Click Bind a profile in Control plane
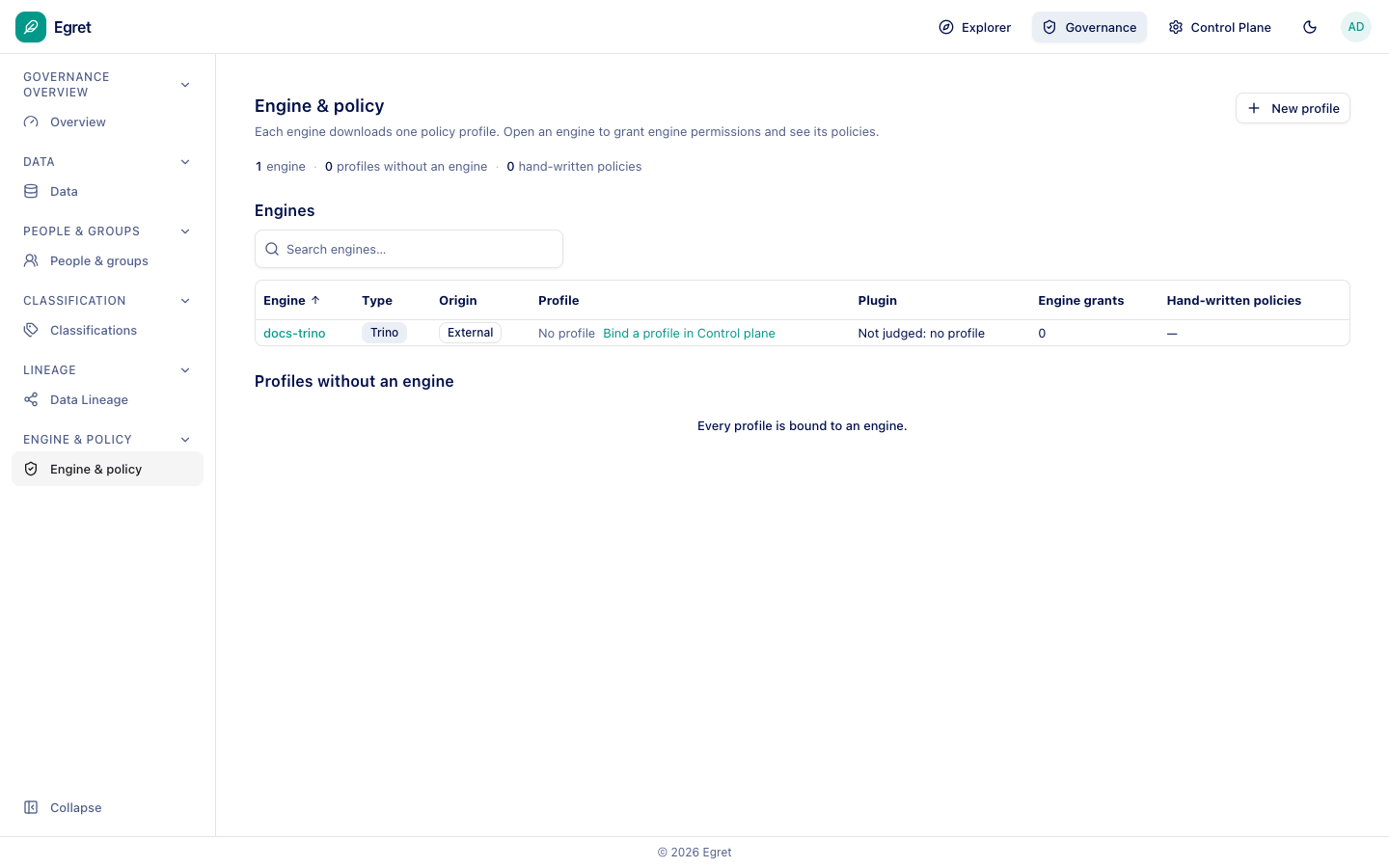 [689, 333]
